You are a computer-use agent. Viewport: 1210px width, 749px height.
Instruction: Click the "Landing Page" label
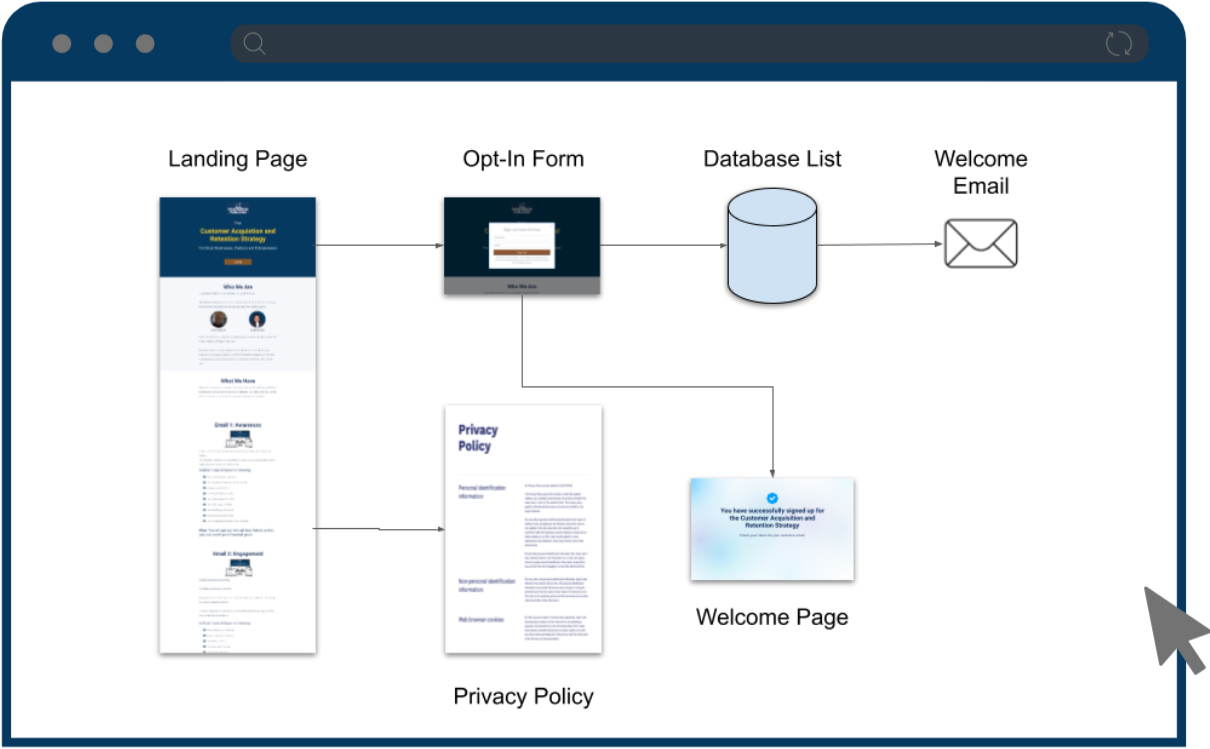click(x=238, y=159)
